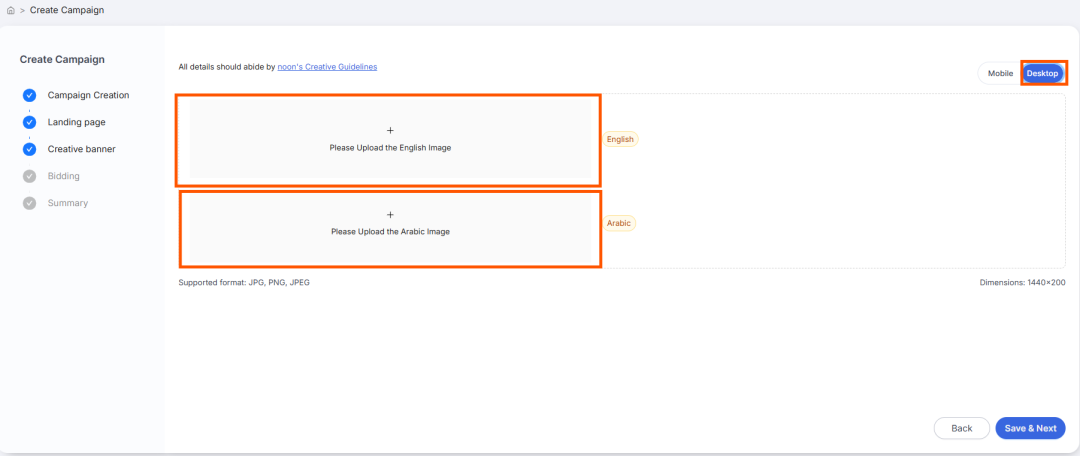Click the Arabic language tag
The width and height of the screenshot is (1080, 456).
click(619, 223)
